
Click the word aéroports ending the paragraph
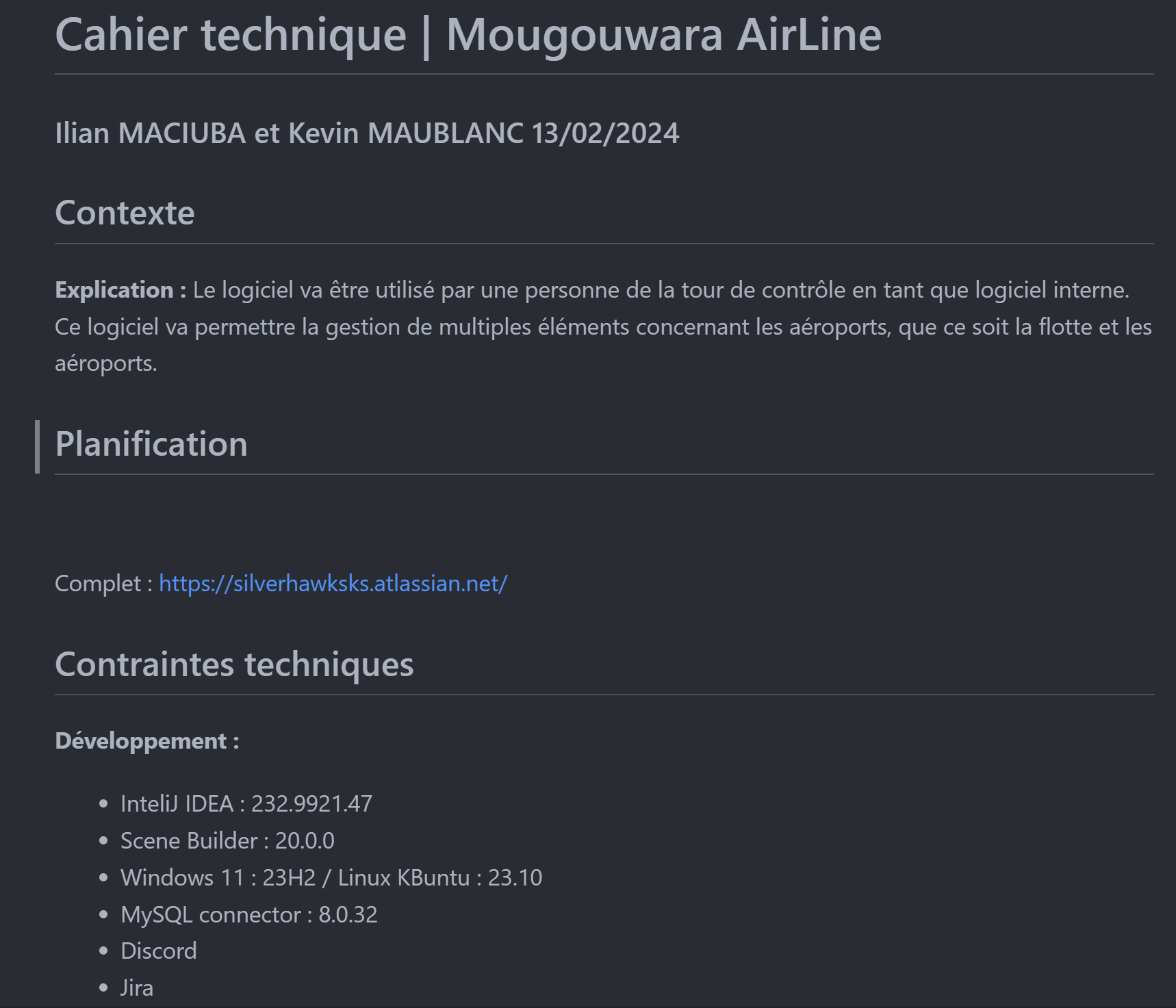pyautogui.click(x=105, y=363)
